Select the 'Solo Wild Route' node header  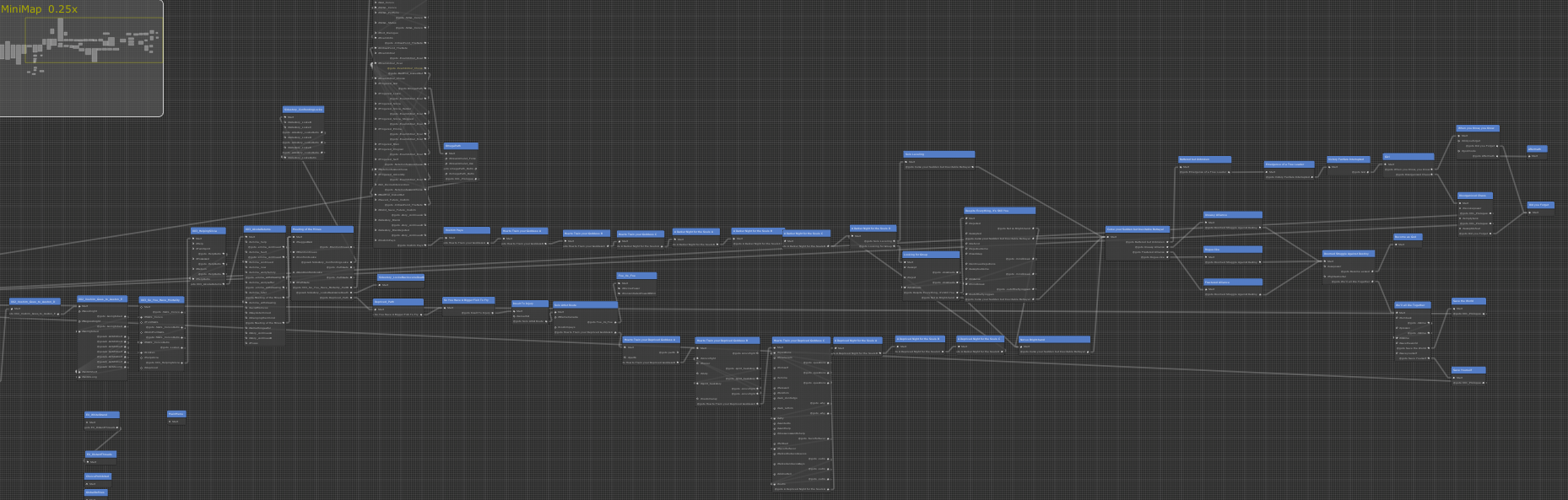click(585, 305)
